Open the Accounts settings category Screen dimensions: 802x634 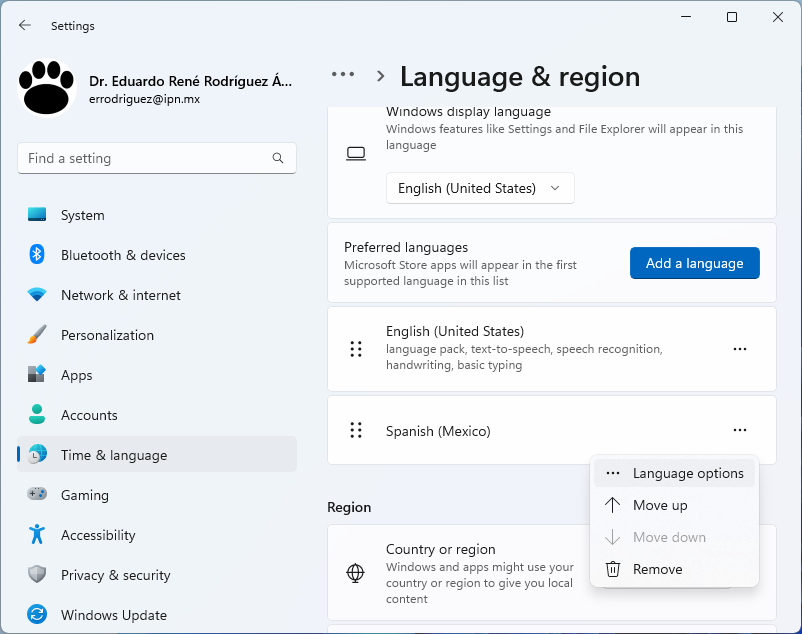coord(89,415)
